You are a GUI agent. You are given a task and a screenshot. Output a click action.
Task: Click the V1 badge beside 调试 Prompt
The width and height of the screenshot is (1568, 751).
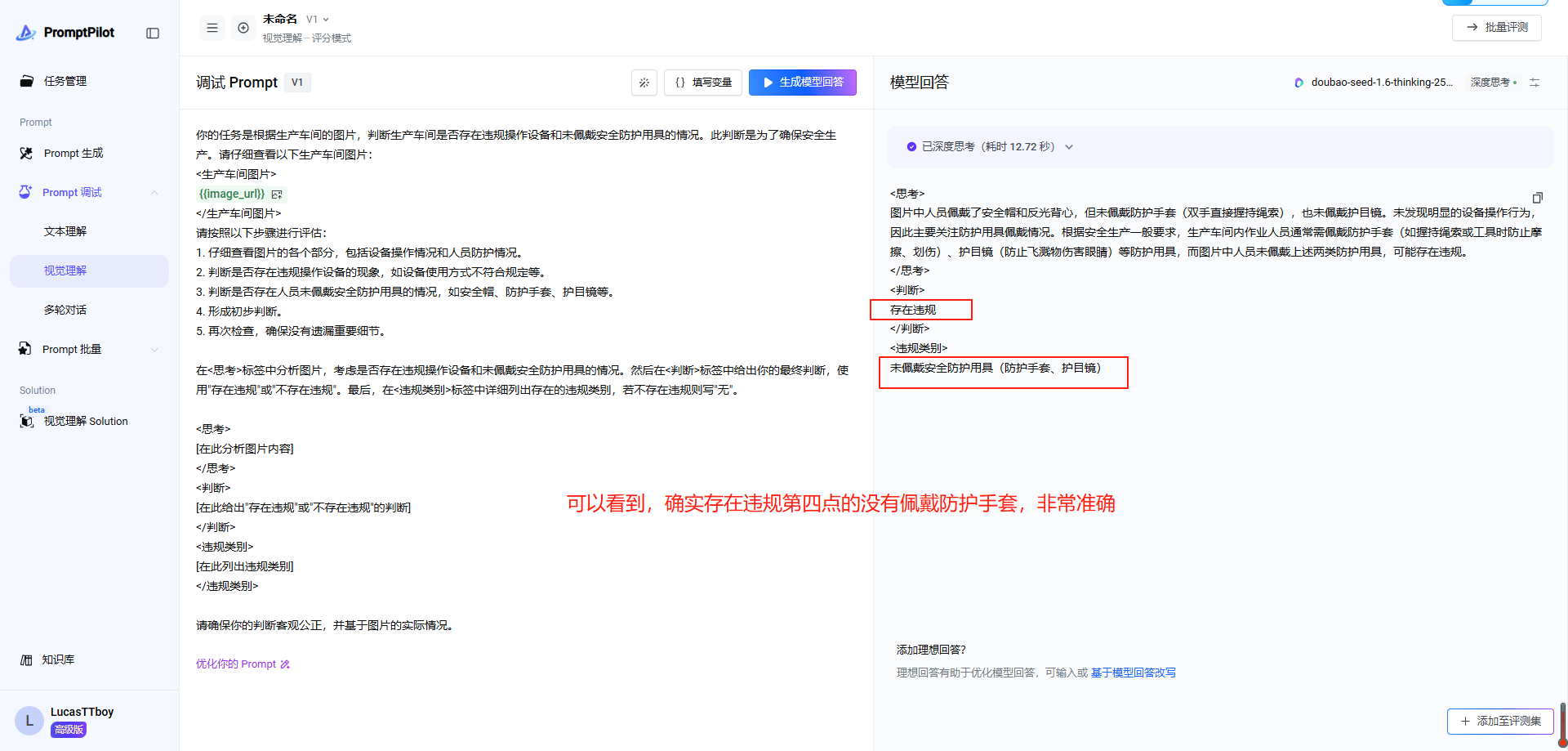297,83
